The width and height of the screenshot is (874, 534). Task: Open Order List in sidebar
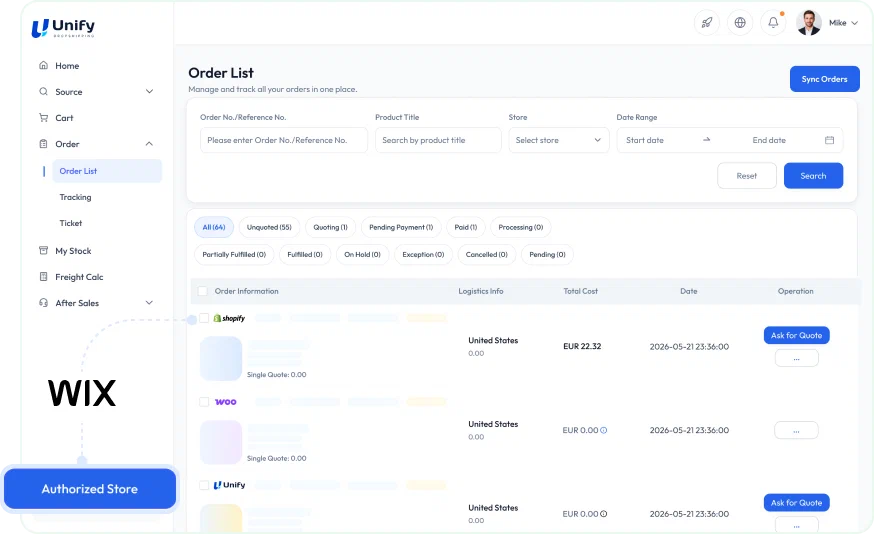107,171
